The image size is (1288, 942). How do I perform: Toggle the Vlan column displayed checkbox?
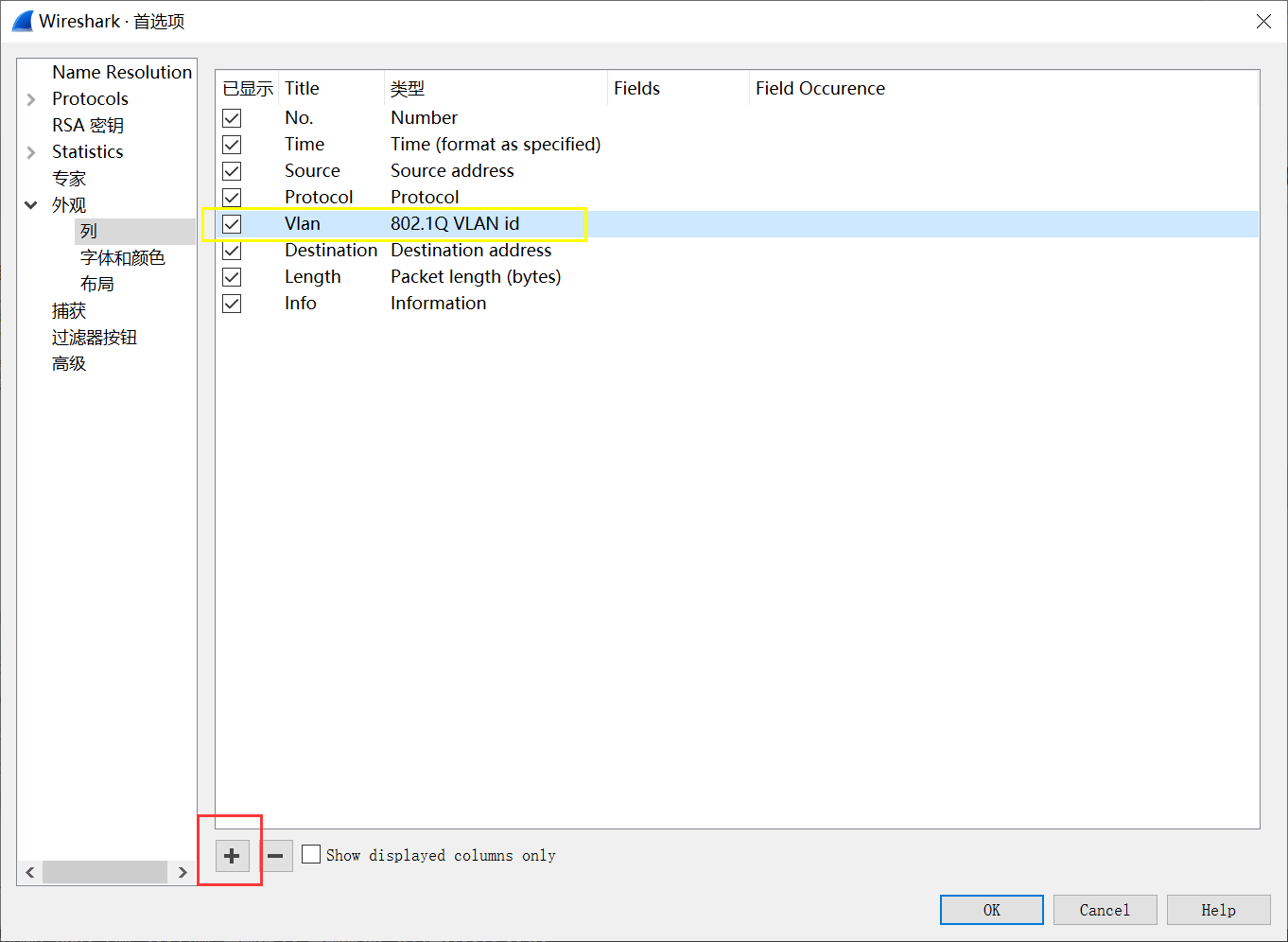pos(232,224)
